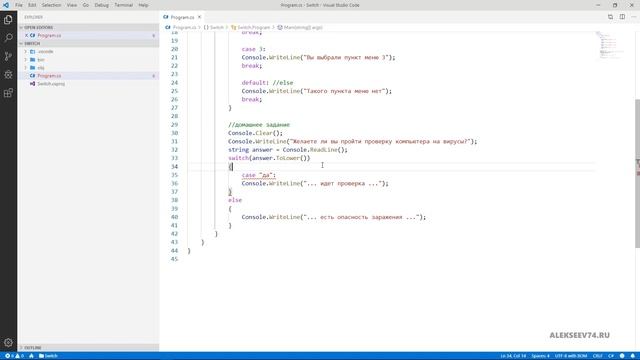The width and height of the screenshot is (640, 360).
Task: Click the obj folder icon
Action: tap(33, 68)
